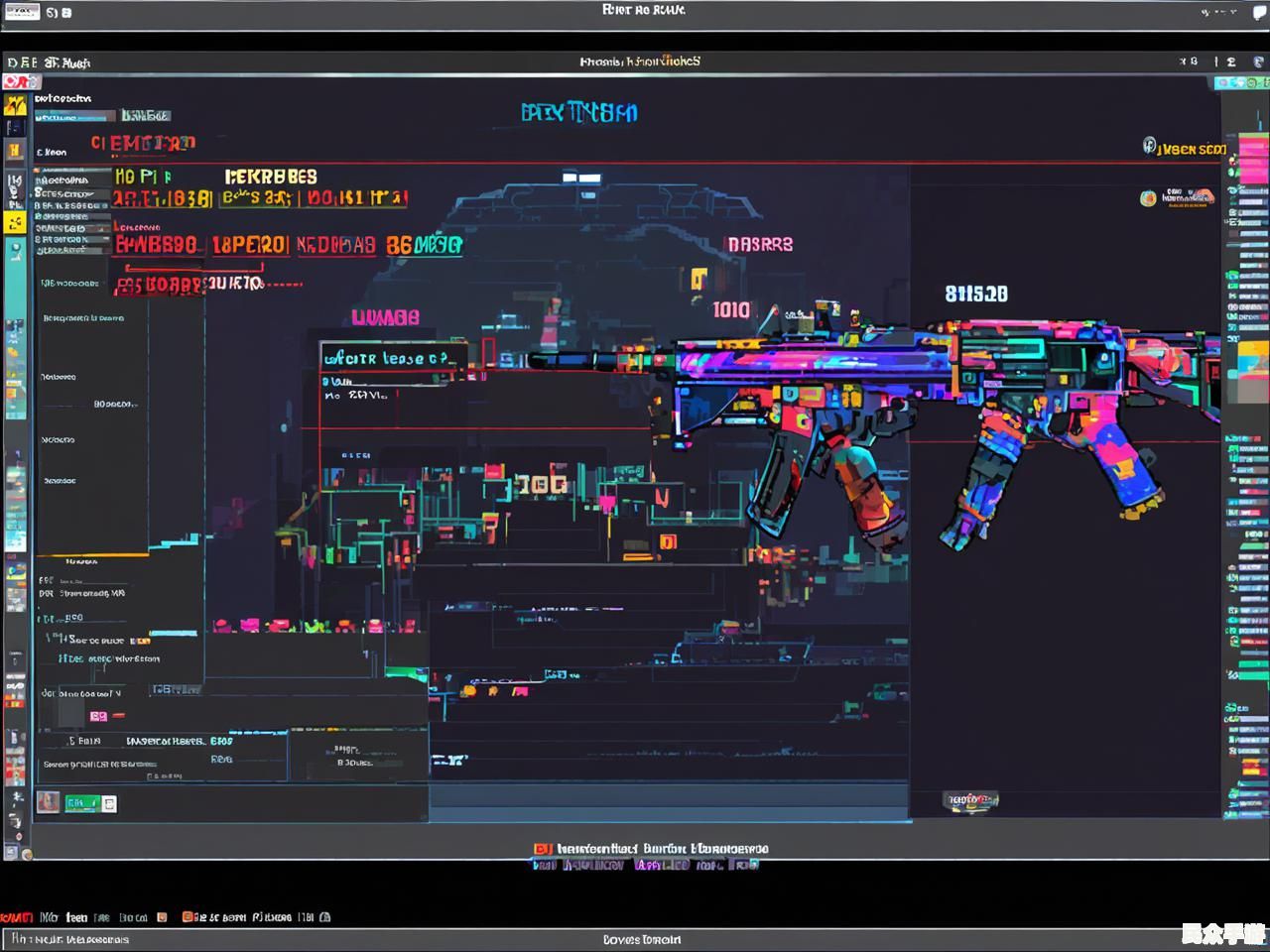Click the cream 'EKRBBES' heading
1270x952 pixels.
(x=271, y=177)
